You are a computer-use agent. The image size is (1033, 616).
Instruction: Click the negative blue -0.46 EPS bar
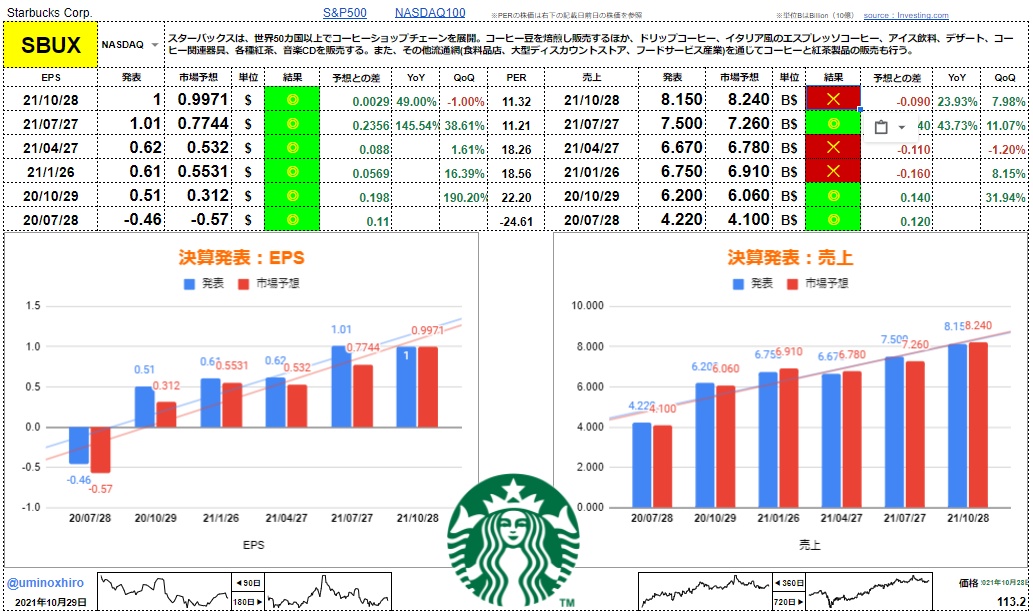(x=79, y=445)
